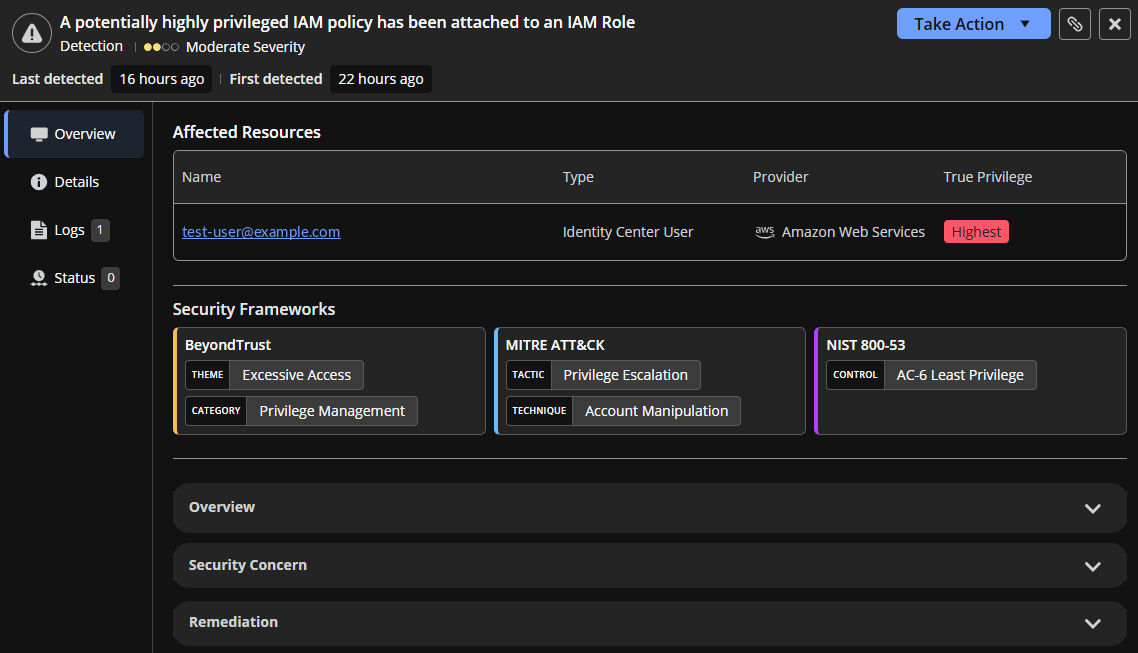Screen dimensions: 1138x653
Task: Open the test-user@example.com resource link
Action: pos(261,232)
